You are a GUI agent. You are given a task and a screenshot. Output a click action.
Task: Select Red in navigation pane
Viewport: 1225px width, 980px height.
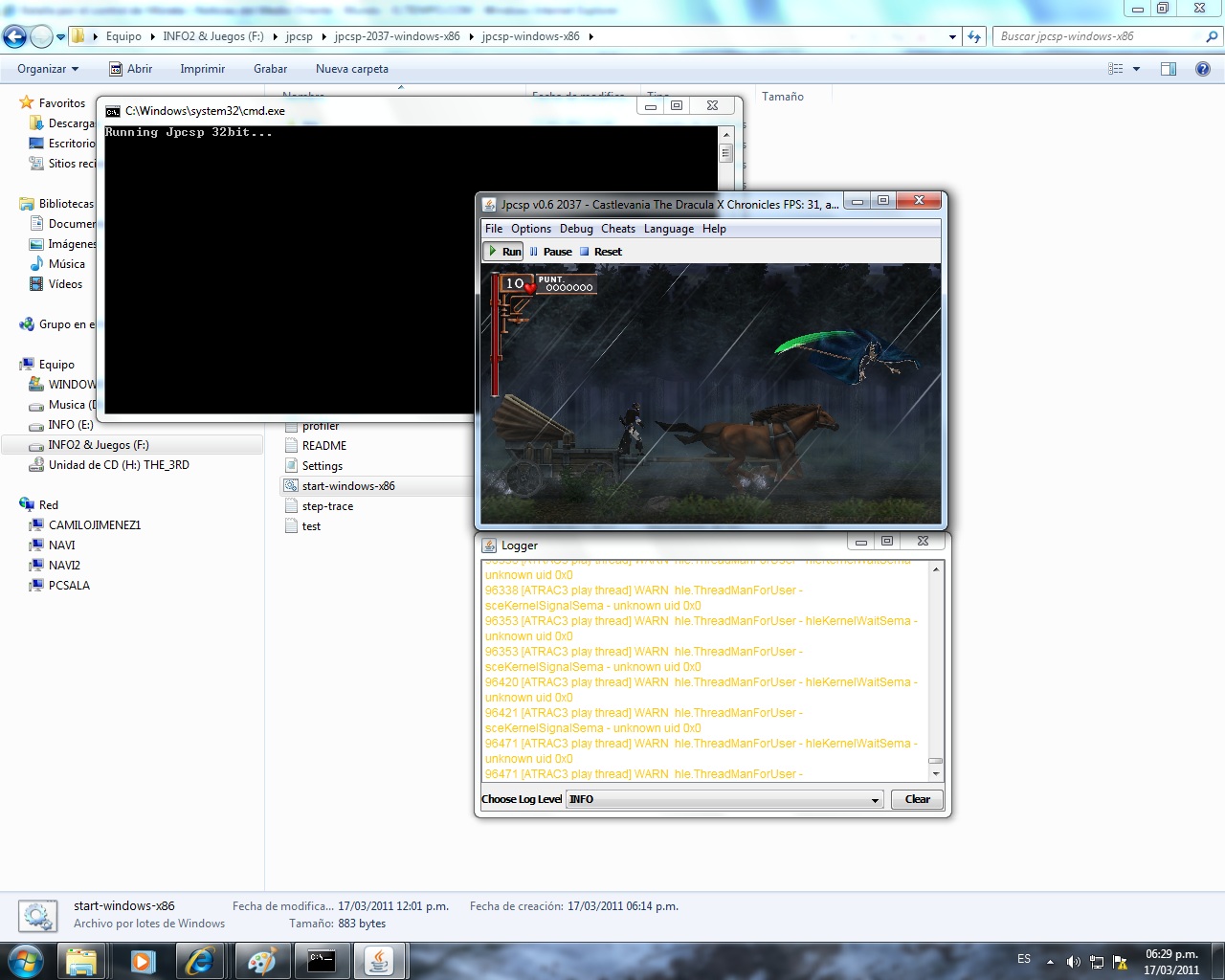point(49,505)
